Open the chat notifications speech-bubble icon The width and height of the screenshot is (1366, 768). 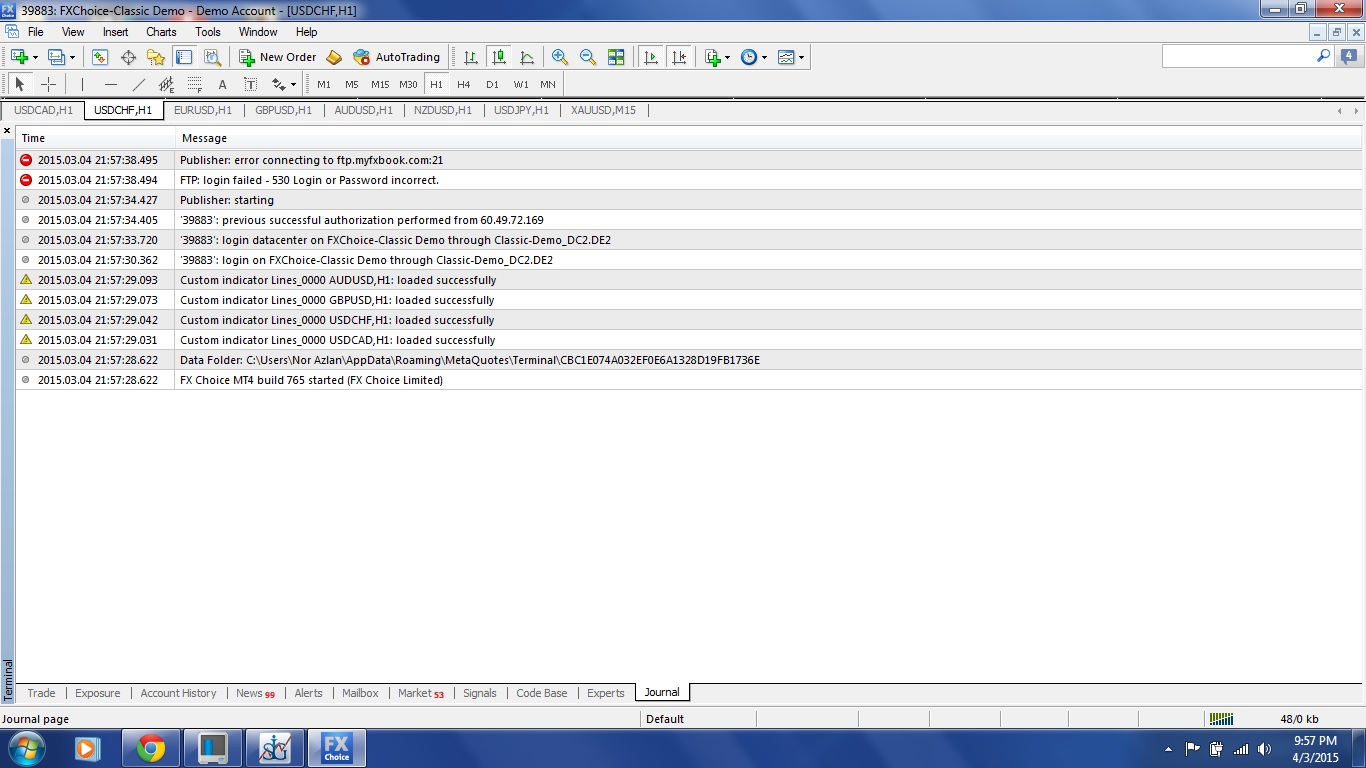point(1350,57)
